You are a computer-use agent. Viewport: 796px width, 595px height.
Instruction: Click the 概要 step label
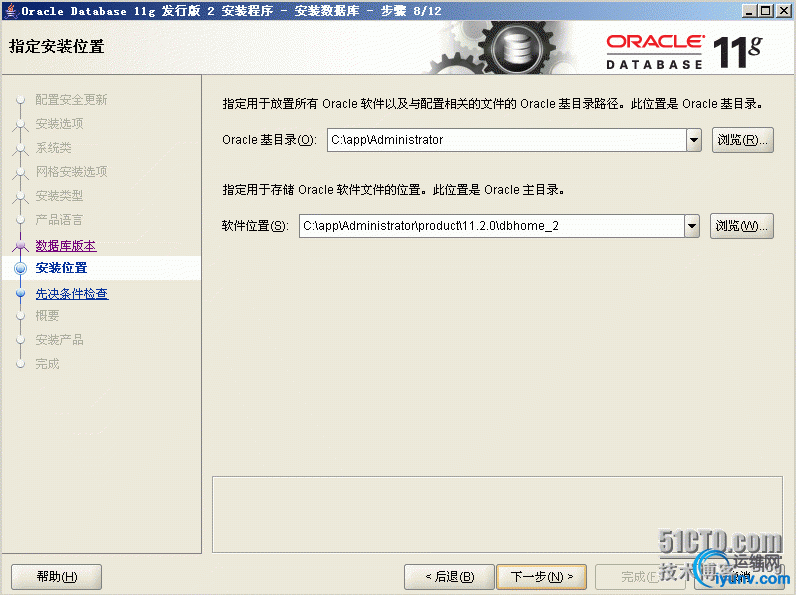click(47, 316)
